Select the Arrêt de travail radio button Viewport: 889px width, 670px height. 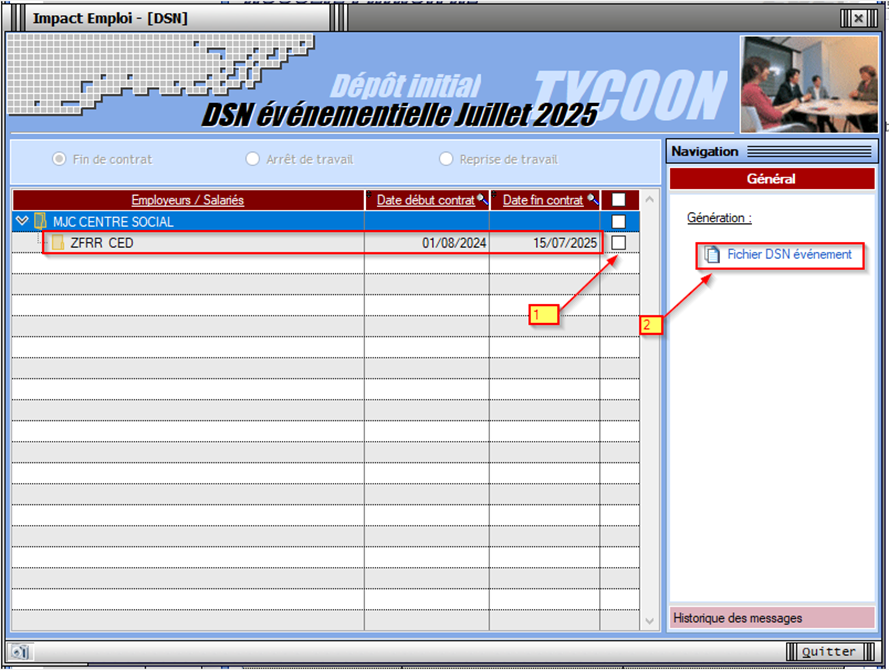[252, 159]
